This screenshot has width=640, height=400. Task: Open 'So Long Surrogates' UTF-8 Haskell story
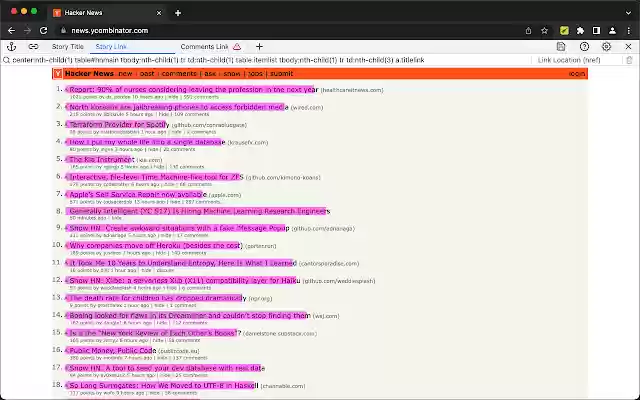[x=164, y=386]
